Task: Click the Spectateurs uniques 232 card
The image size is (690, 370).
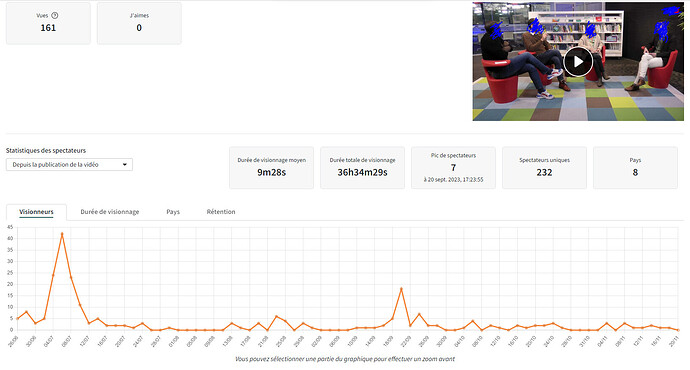Action: click(x=544, y=168)
